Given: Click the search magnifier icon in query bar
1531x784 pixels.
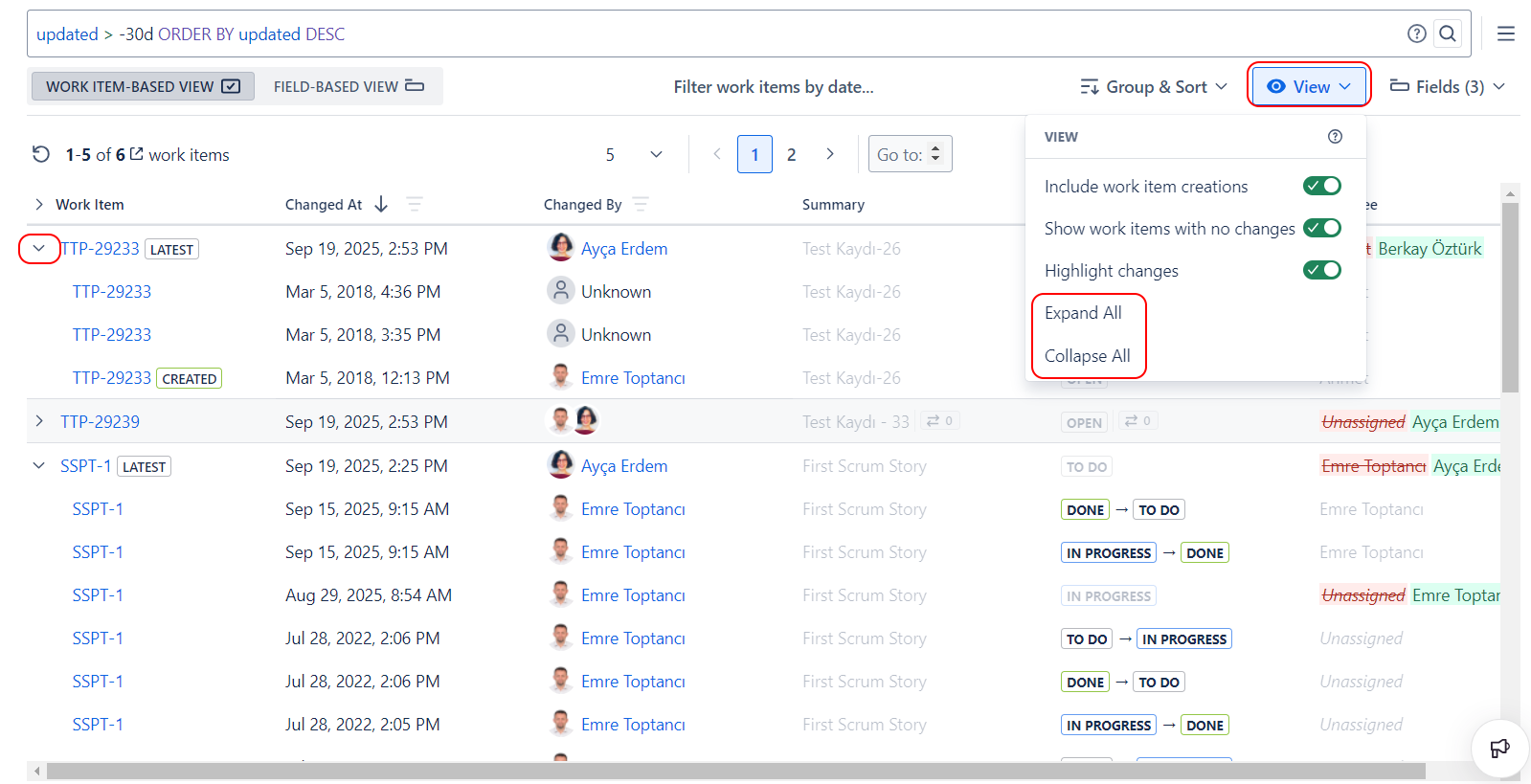Looking at the screenshot, I should [1448, 34].
